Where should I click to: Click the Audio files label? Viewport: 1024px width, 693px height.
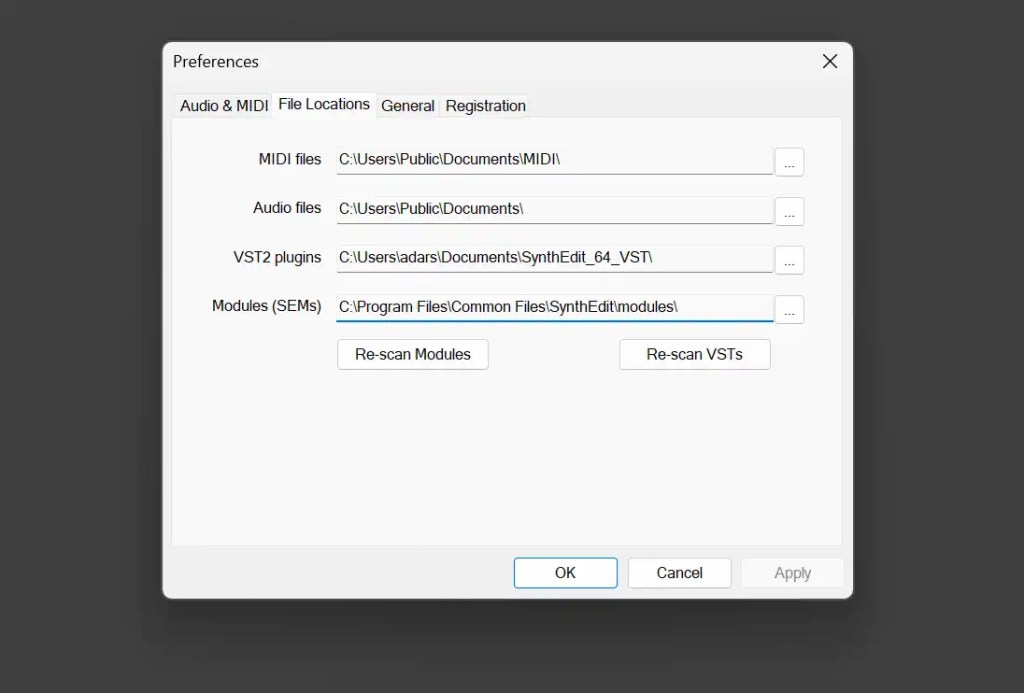(287, 208)
